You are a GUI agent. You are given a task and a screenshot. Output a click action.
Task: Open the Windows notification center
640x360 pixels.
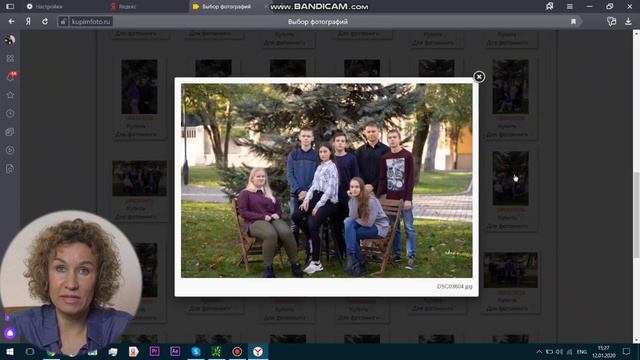point(626,351)
